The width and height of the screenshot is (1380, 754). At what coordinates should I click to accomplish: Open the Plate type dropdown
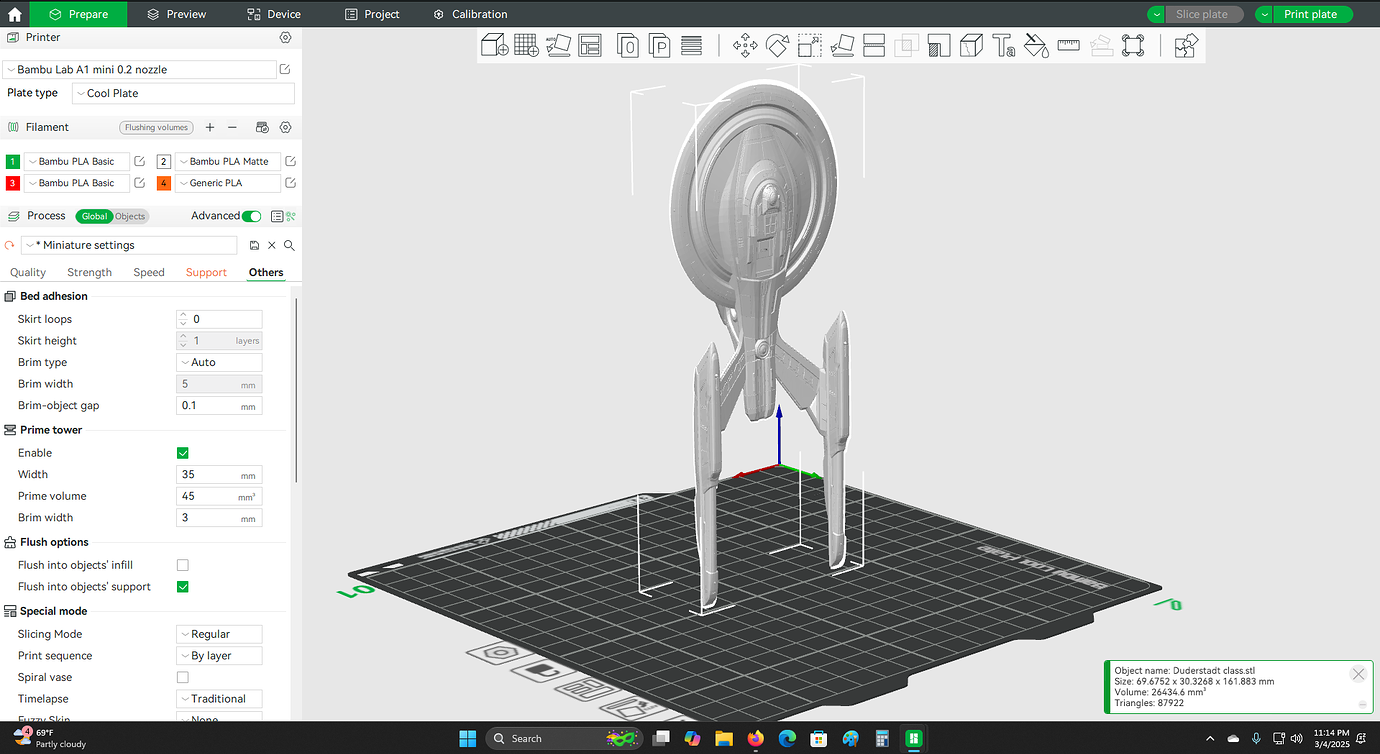pos(184,93)
